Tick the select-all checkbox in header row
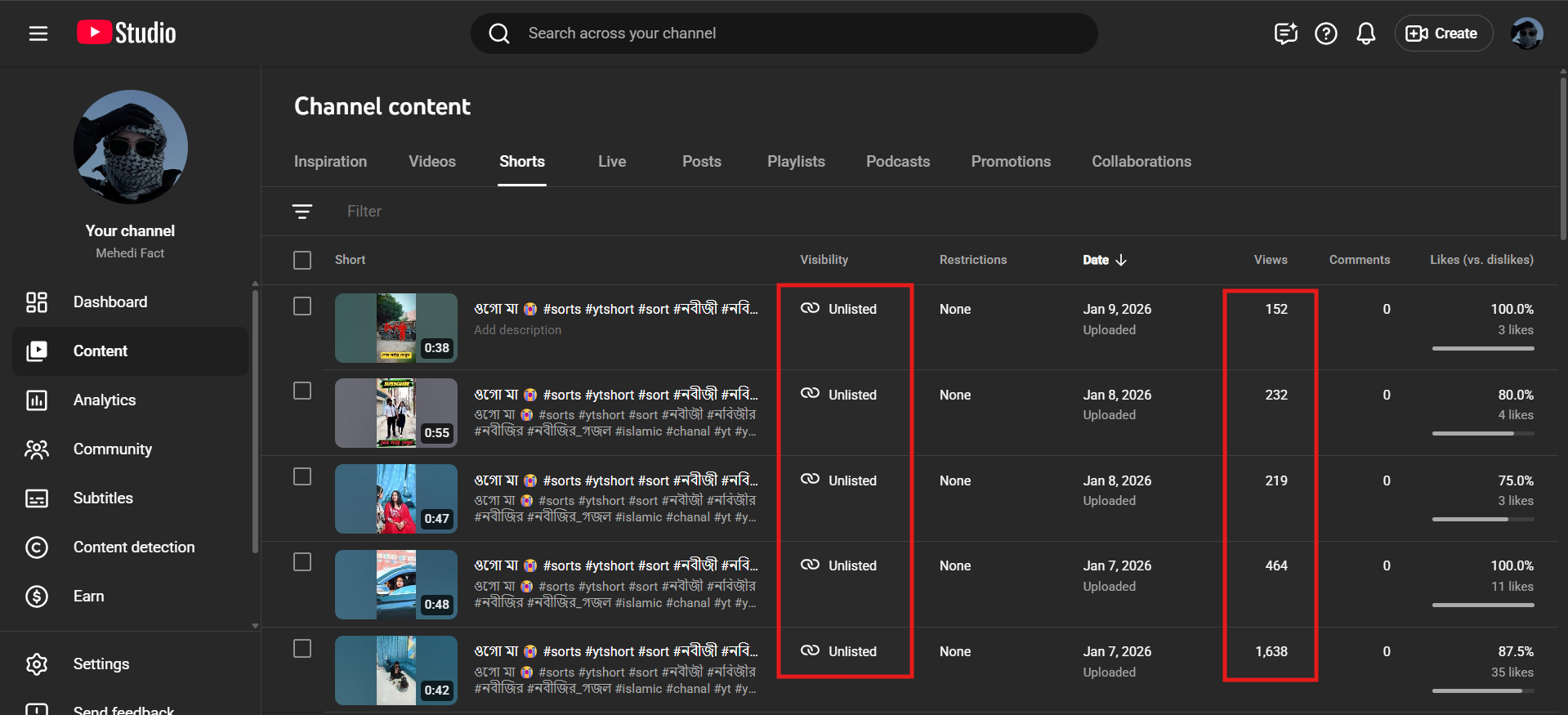Screen dimensions: 1568x715 pyautogui.click(x=302, y=260)
